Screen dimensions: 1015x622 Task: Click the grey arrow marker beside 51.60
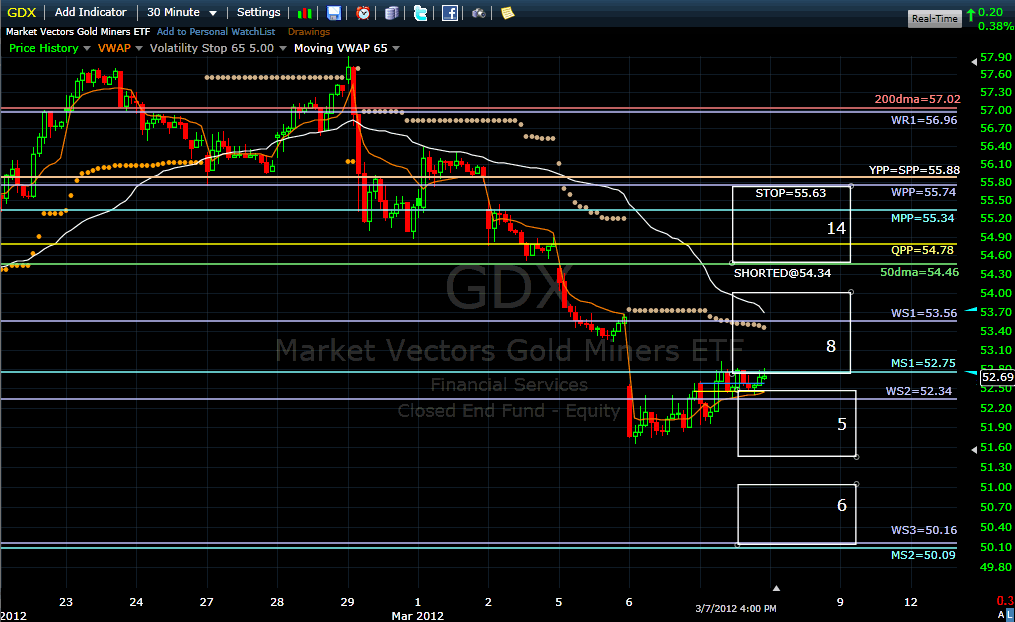(x=974, y=449)
